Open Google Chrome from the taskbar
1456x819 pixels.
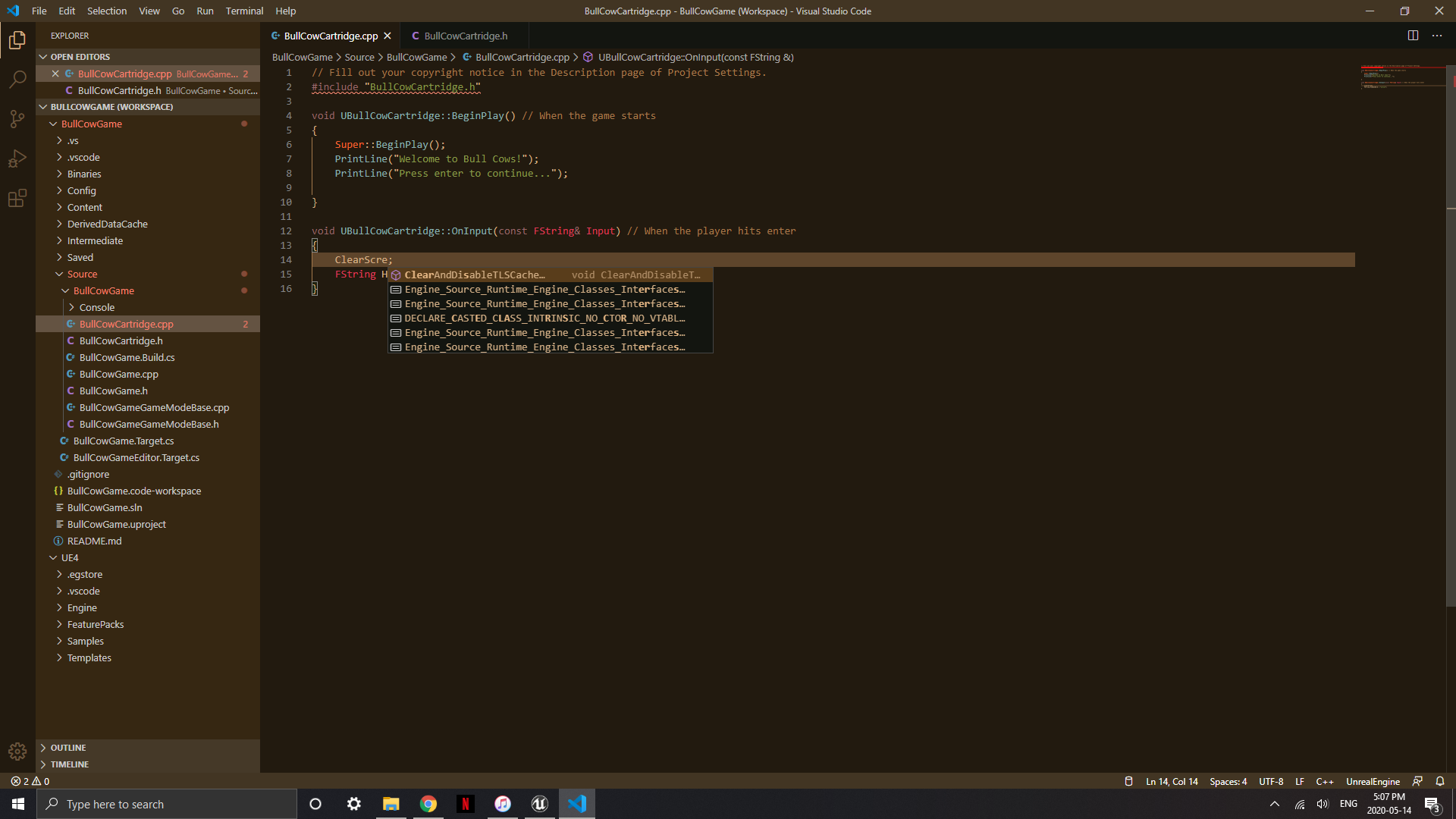(428, 803)
